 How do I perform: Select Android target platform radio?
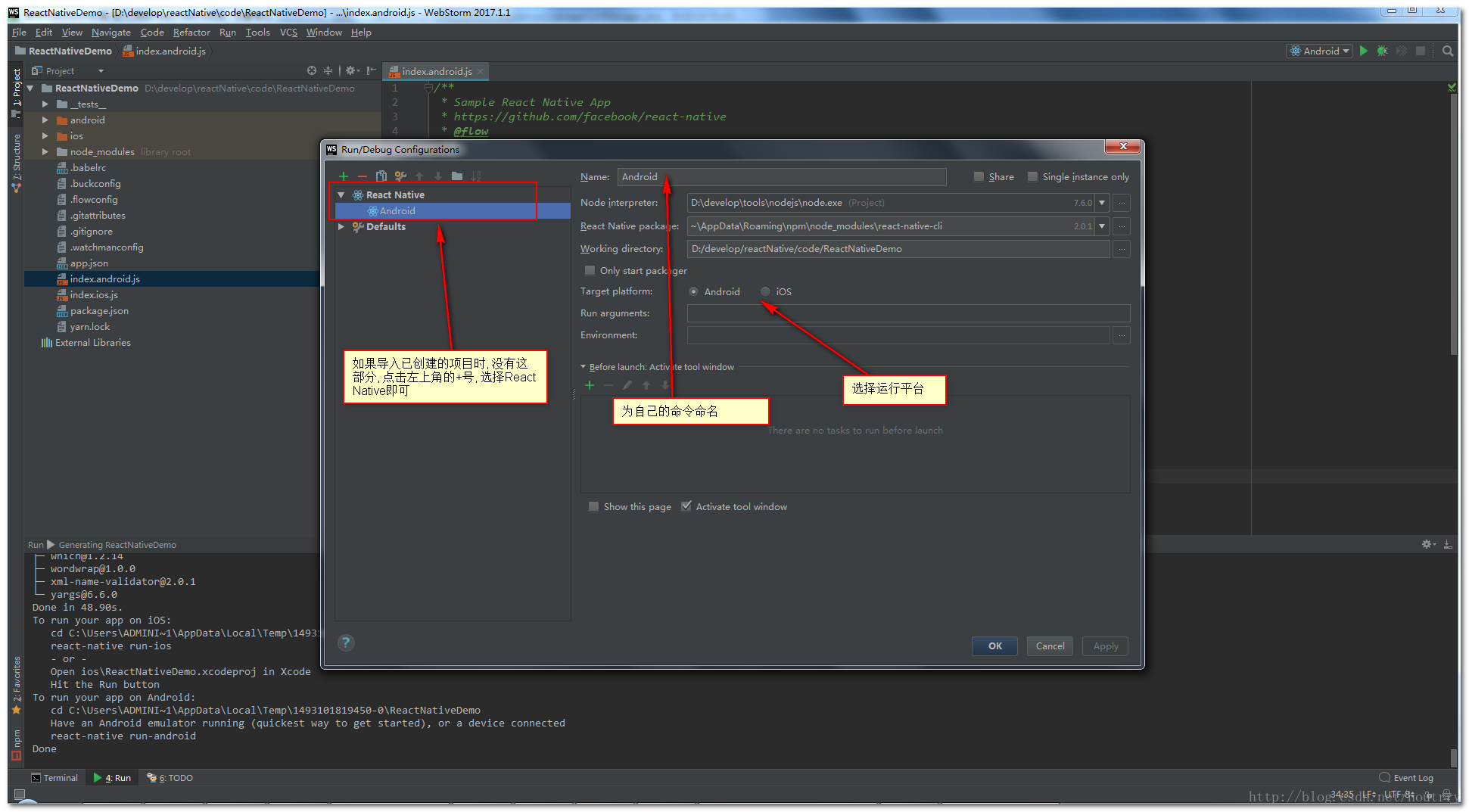tap(693, 291)
